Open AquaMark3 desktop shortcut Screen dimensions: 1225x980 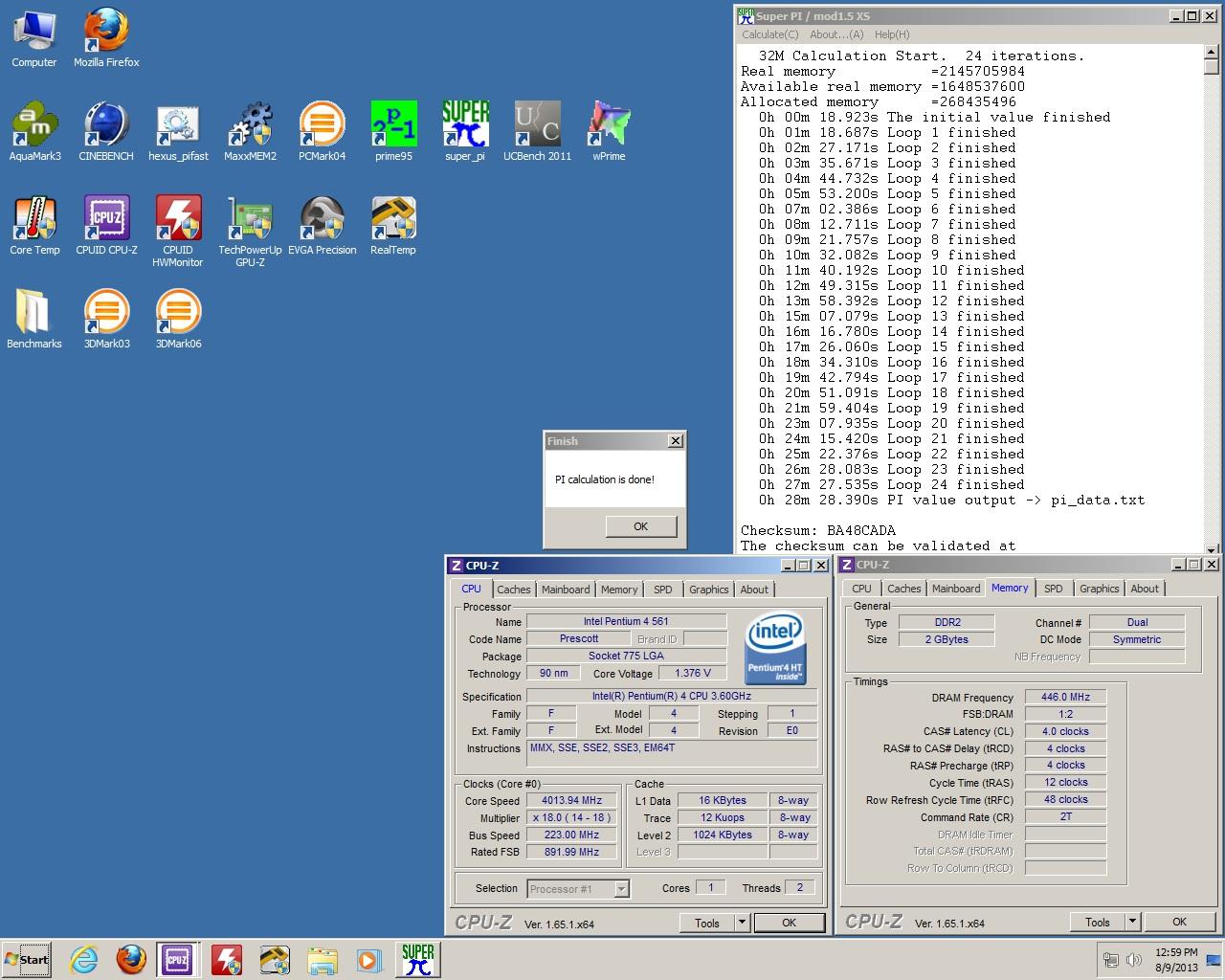(34, 132)
